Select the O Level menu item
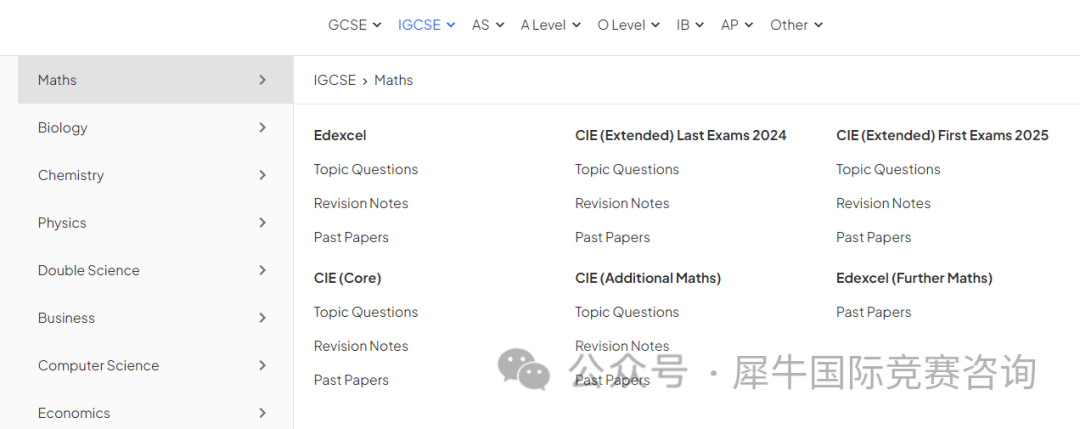The image size is (1080, 429). [x=628, y=25]
